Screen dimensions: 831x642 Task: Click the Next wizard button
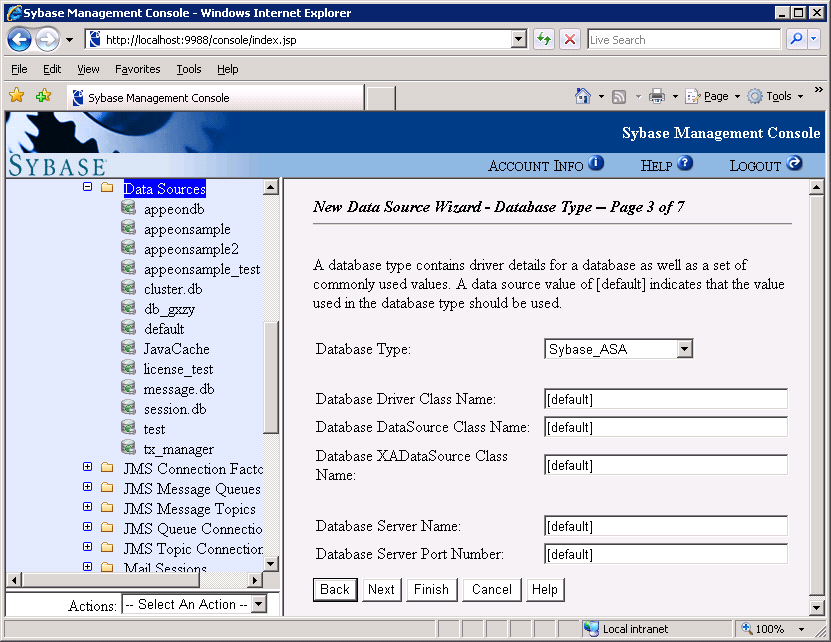[x=381, y=590]
